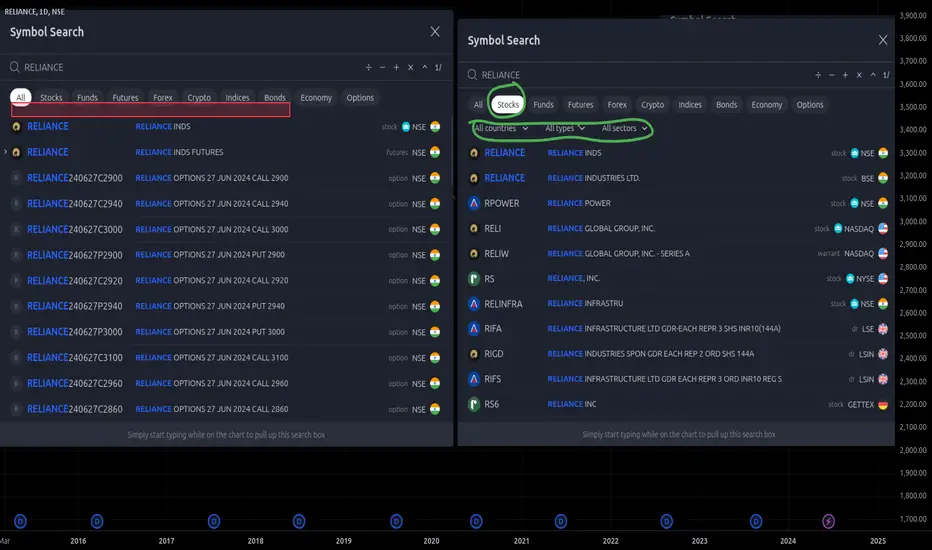Screen dimensions: 932x550
Task: Select Indices tab in right Symbol Search
Action: pyautogui.click(x=690, y=105)
